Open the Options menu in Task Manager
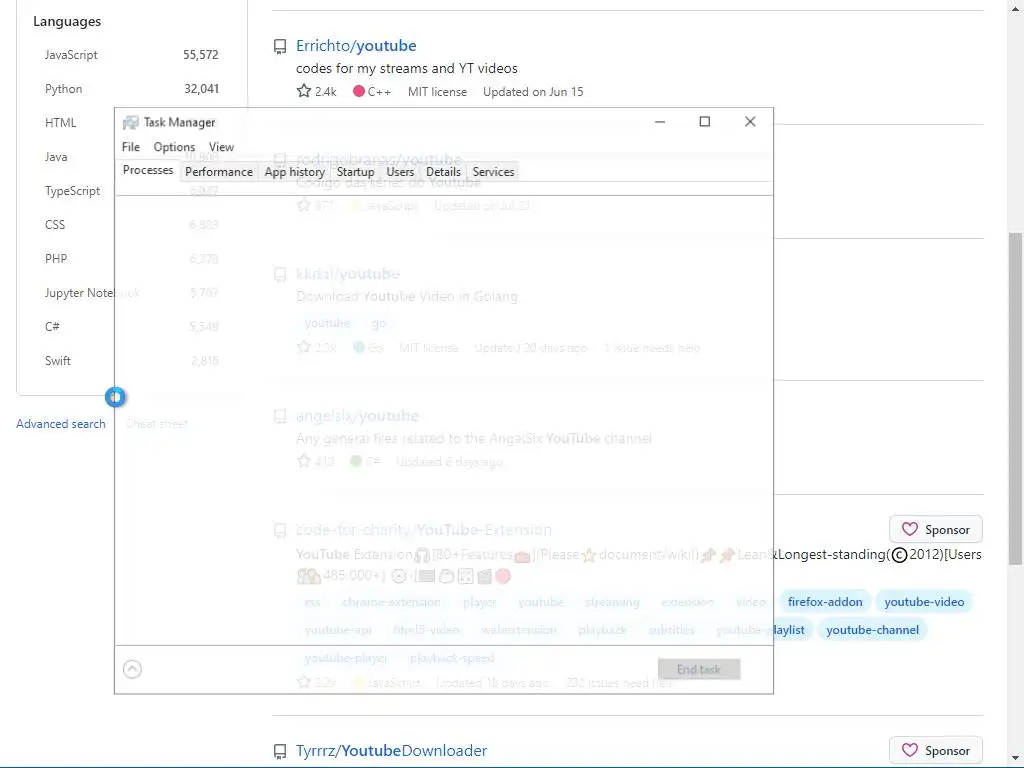The image size is (1024, 768). click(174, 147)
